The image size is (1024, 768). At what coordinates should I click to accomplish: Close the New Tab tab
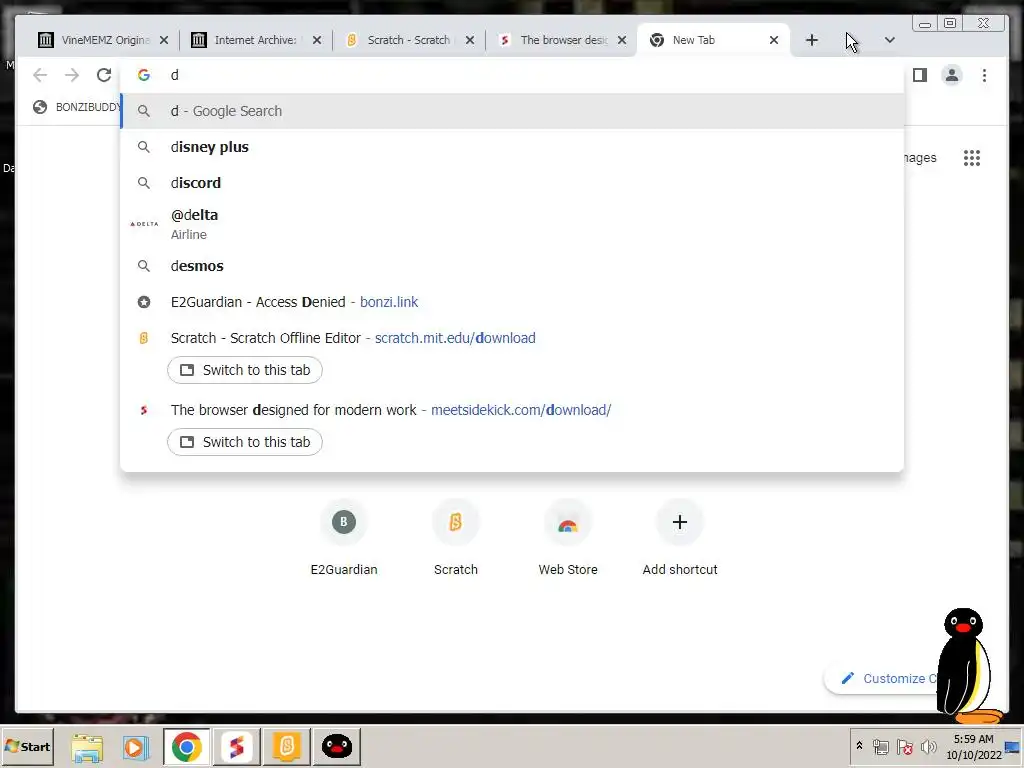click(773, 40)
